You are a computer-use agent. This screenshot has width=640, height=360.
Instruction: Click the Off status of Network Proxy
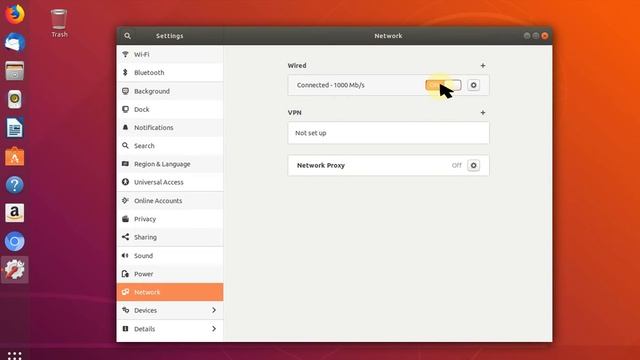click(456, 165)
